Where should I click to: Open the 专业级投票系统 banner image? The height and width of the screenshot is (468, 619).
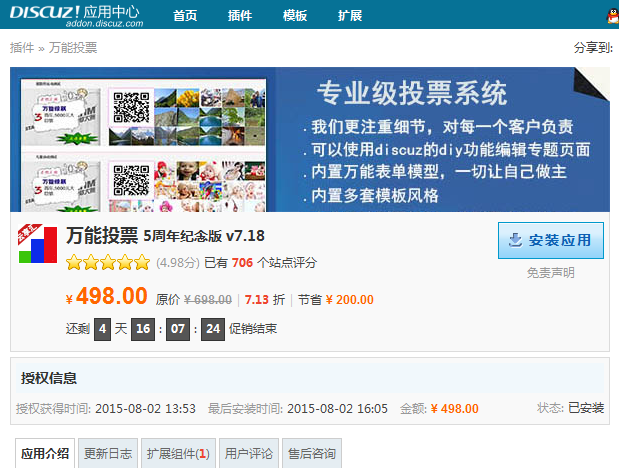(310, 139)
